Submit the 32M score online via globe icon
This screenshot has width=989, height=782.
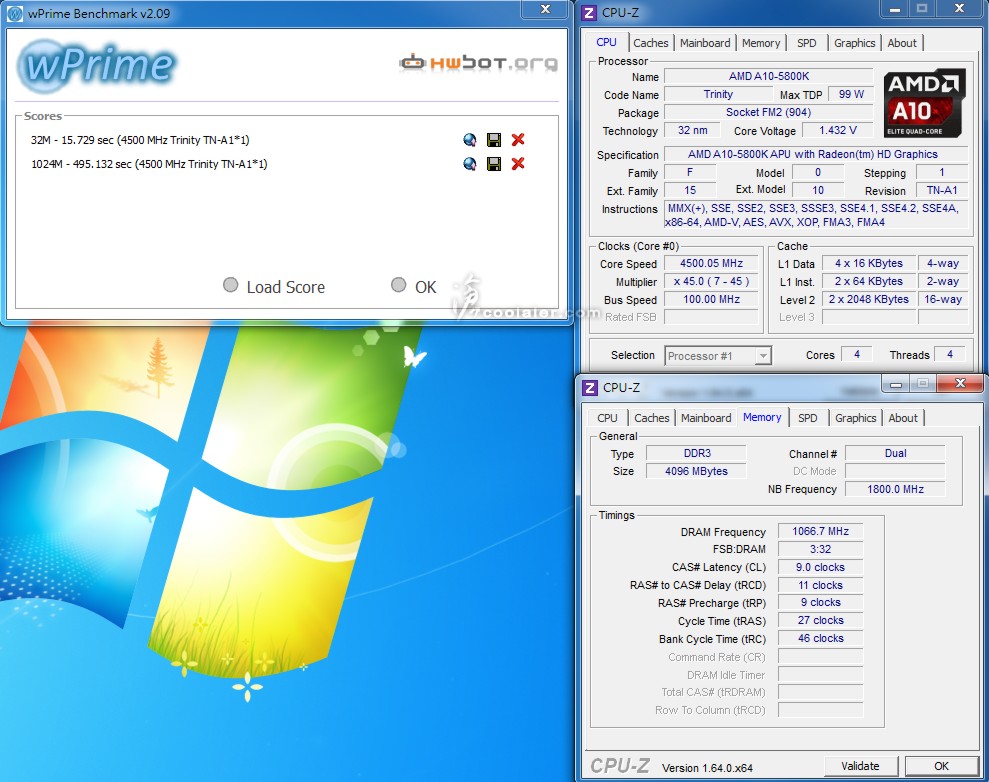click(x=469, y=140)
